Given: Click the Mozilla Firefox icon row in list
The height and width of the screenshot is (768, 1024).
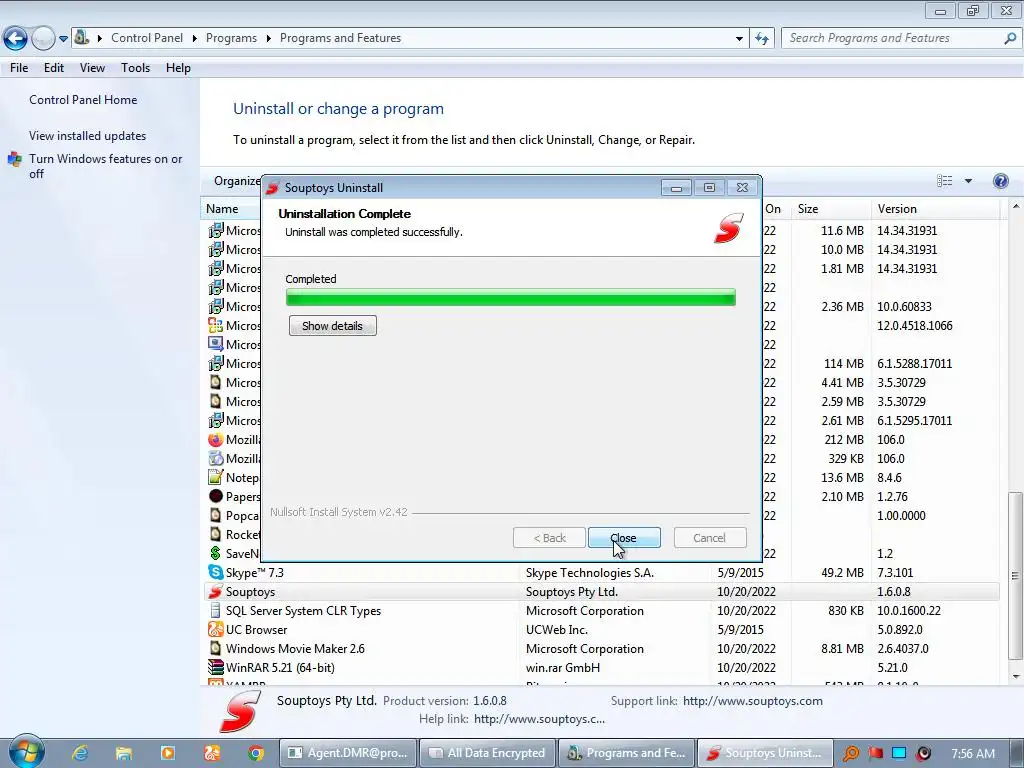Looking at the screenshot, I should pos(216,440).
